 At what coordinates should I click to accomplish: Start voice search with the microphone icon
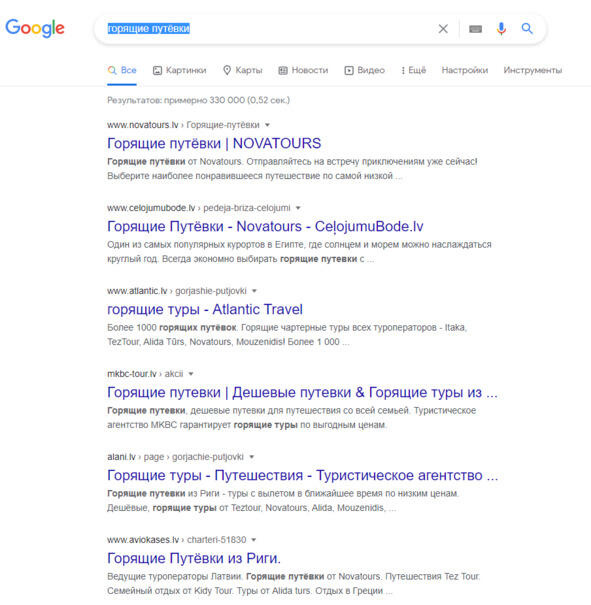(501, 29)
